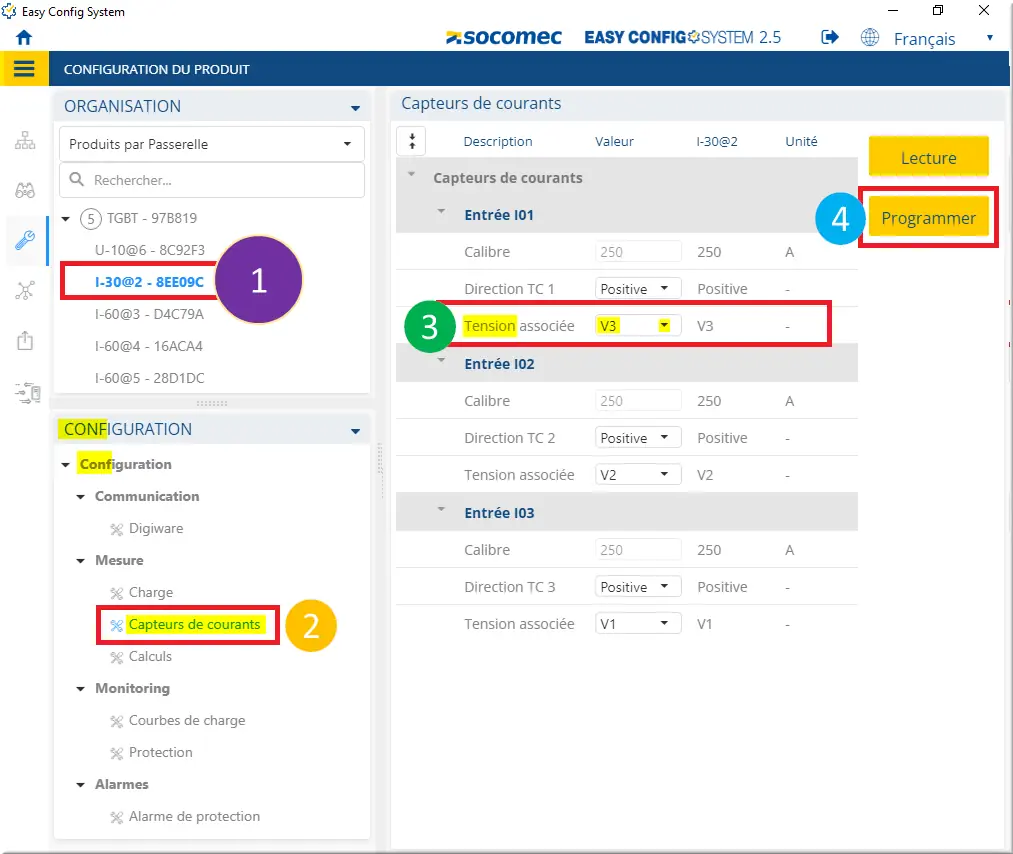Screen dimensions: 1013x854
Task: Select device I-30@2 - 8EE09C
Action: coord(149,282)
